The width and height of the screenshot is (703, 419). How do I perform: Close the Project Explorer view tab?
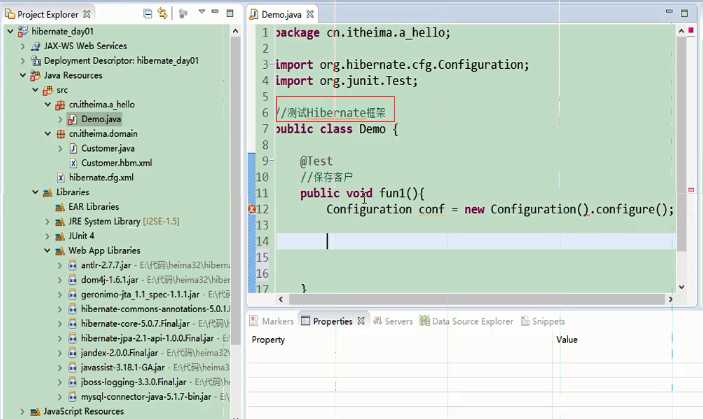87,14
